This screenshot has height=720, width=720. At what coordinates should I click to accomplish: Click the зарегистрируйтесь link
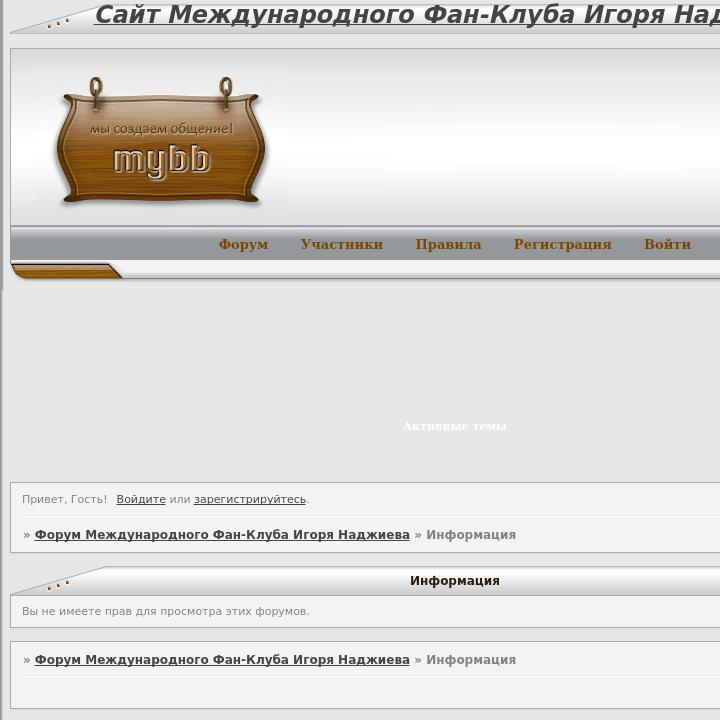250,499
